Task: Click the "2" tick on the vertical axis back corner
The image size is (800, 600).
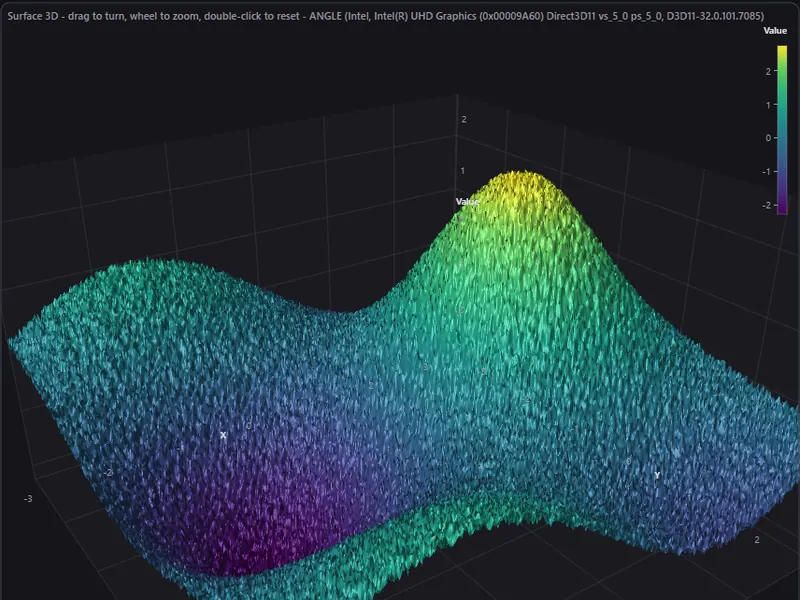Action: tap(464, 119)
